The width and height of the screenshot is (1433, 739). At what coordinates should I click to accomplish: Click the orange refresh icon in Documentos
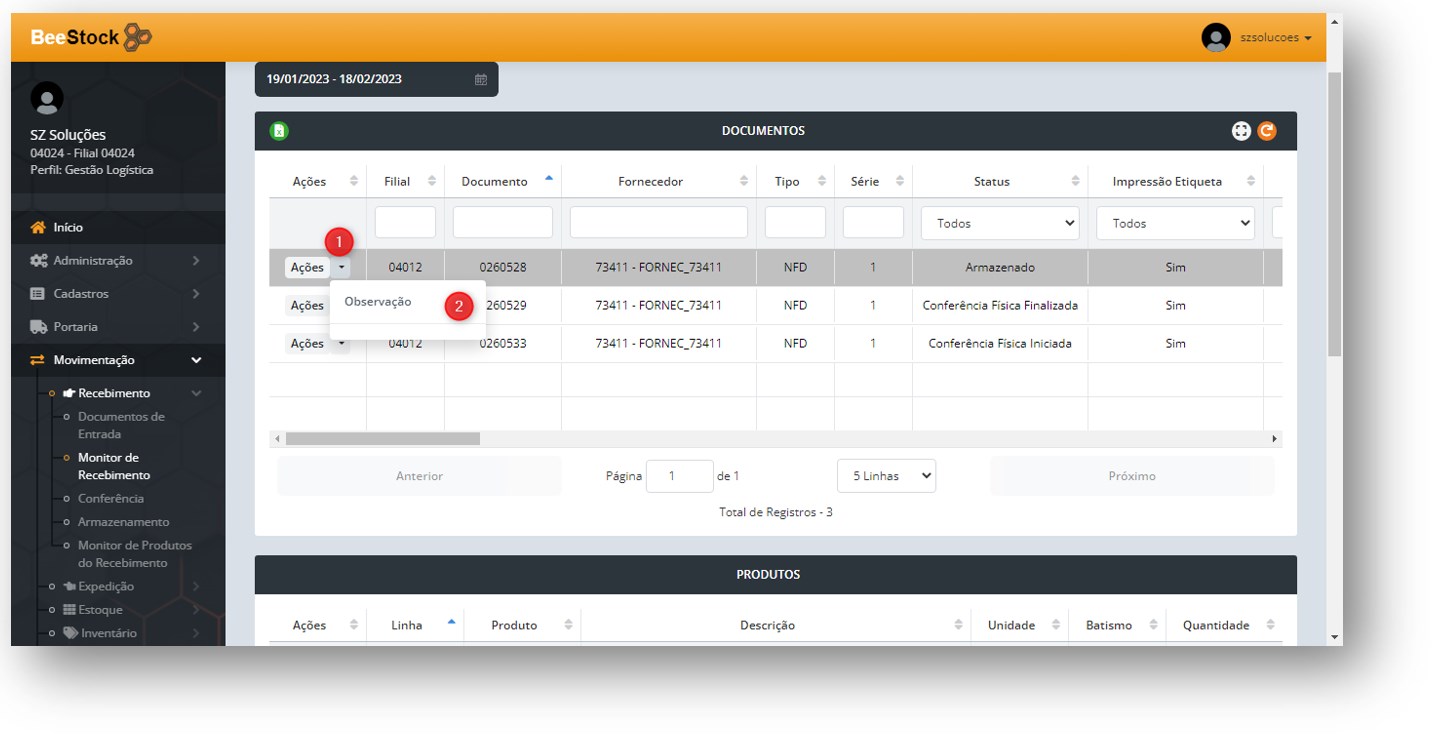(x=1267, y=131)
